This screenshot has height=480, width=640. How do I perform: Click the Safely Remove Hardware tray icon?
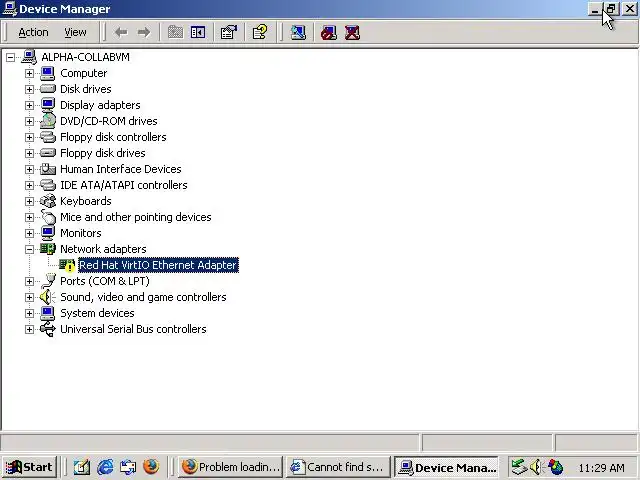519,467
